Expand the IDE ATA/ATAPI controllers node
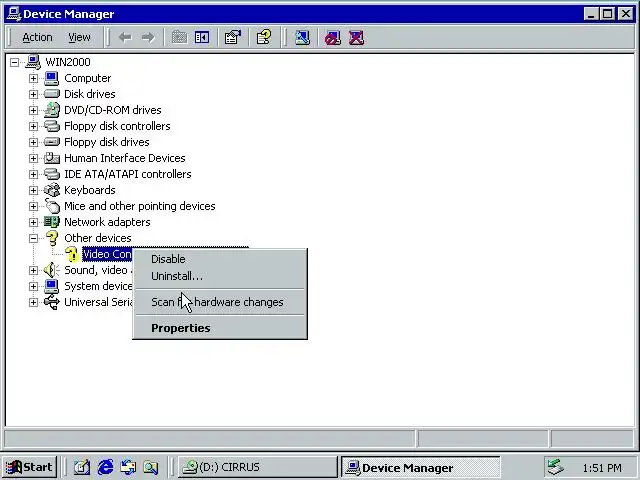 (x=33, y=174)
